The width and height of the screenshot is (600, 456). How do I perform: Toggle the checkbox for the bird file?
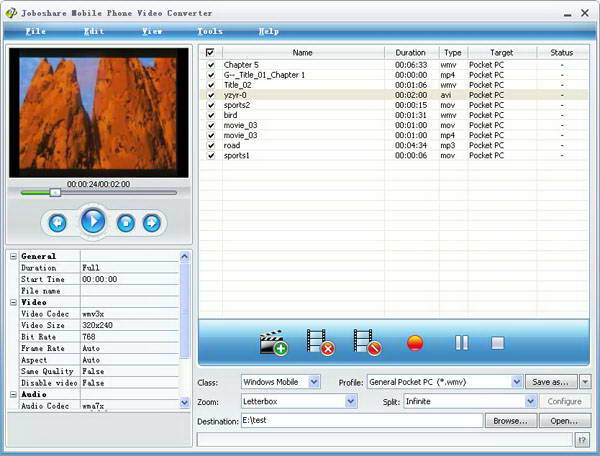point(210,115)
